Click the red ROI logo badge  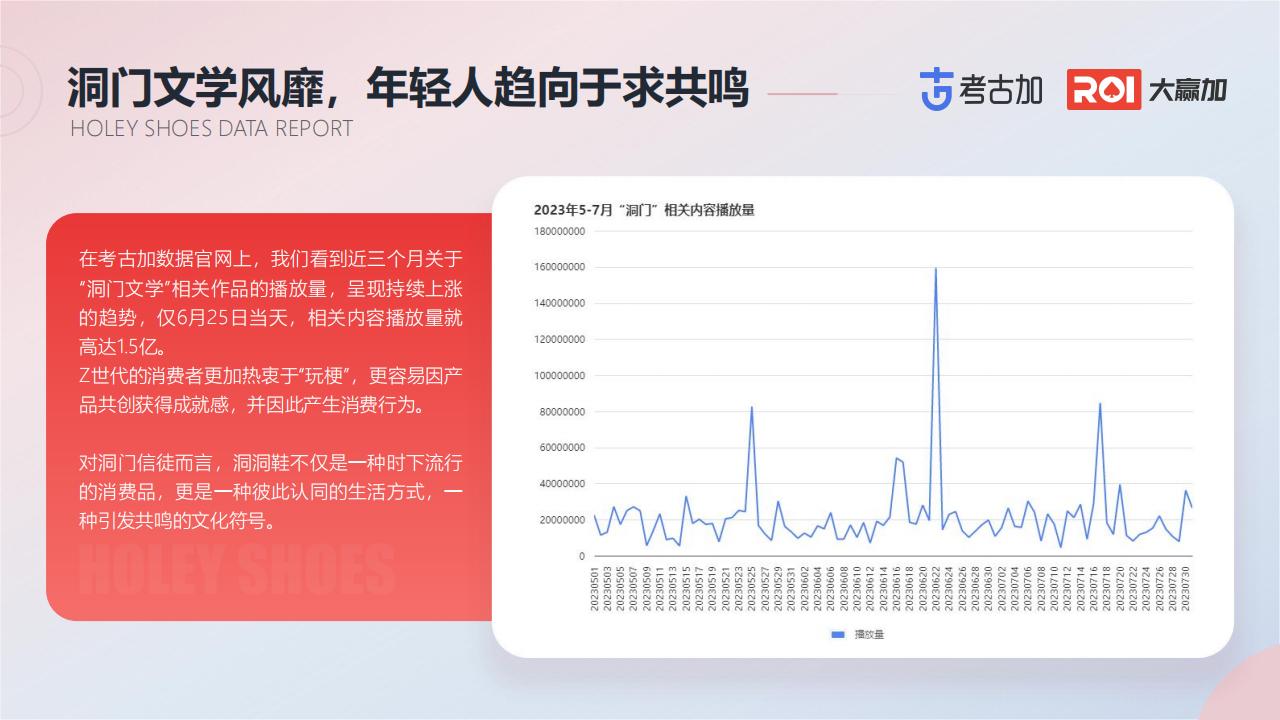coord(1104,89)
